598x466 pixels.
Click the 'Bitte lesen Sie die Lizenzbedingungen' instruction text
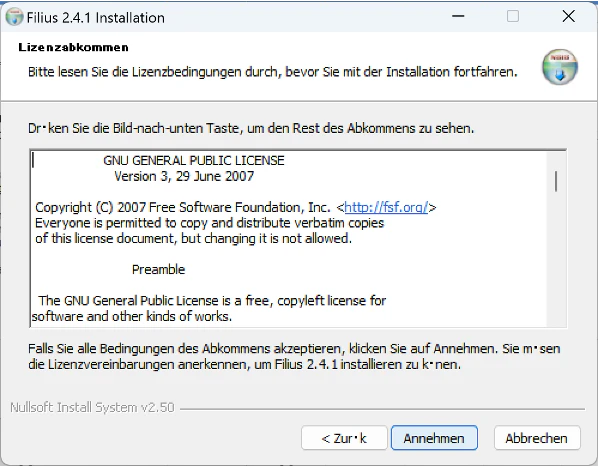(273, 72)
